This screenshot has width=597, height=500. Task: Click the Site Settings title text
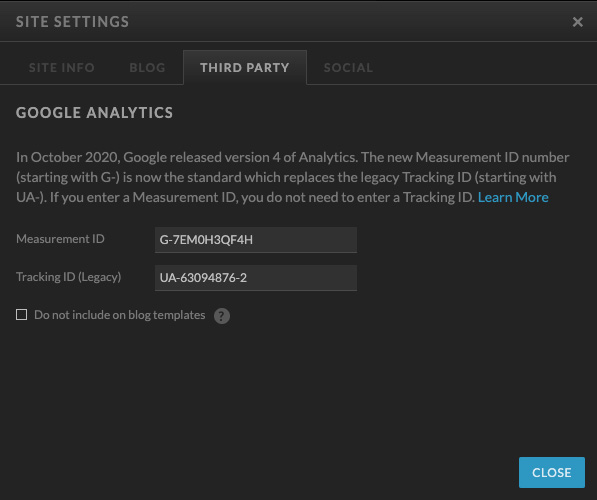(x=72, y=22)
